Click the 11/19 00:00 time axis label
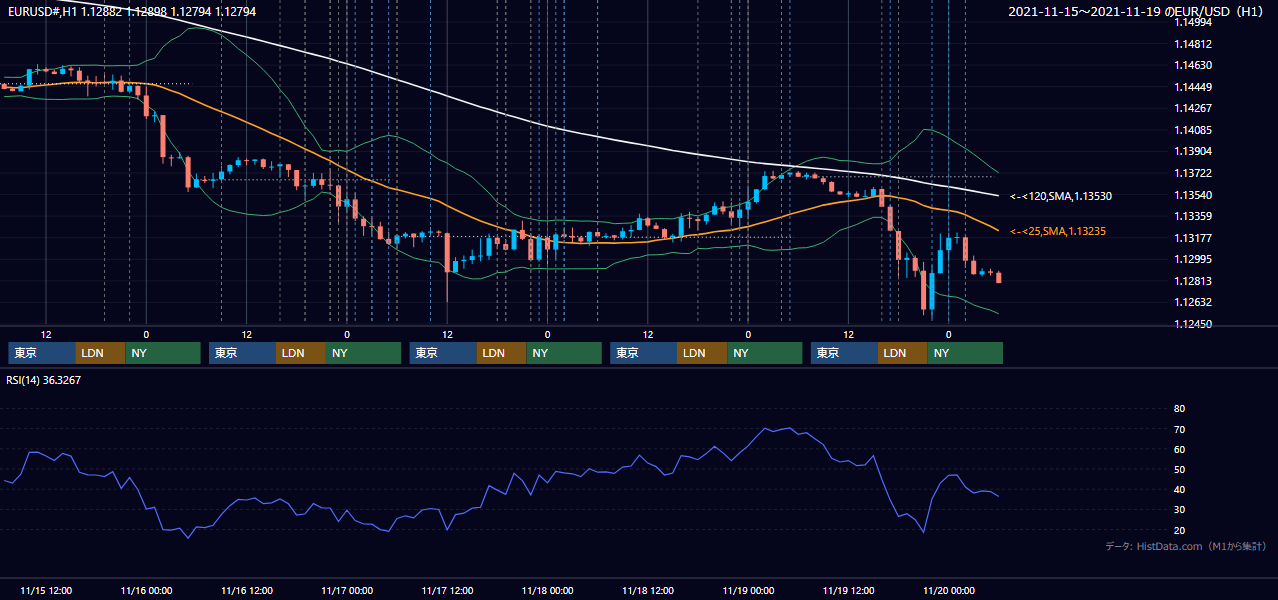The height and width of the screenshot is (600, 1278). [748, 590]
